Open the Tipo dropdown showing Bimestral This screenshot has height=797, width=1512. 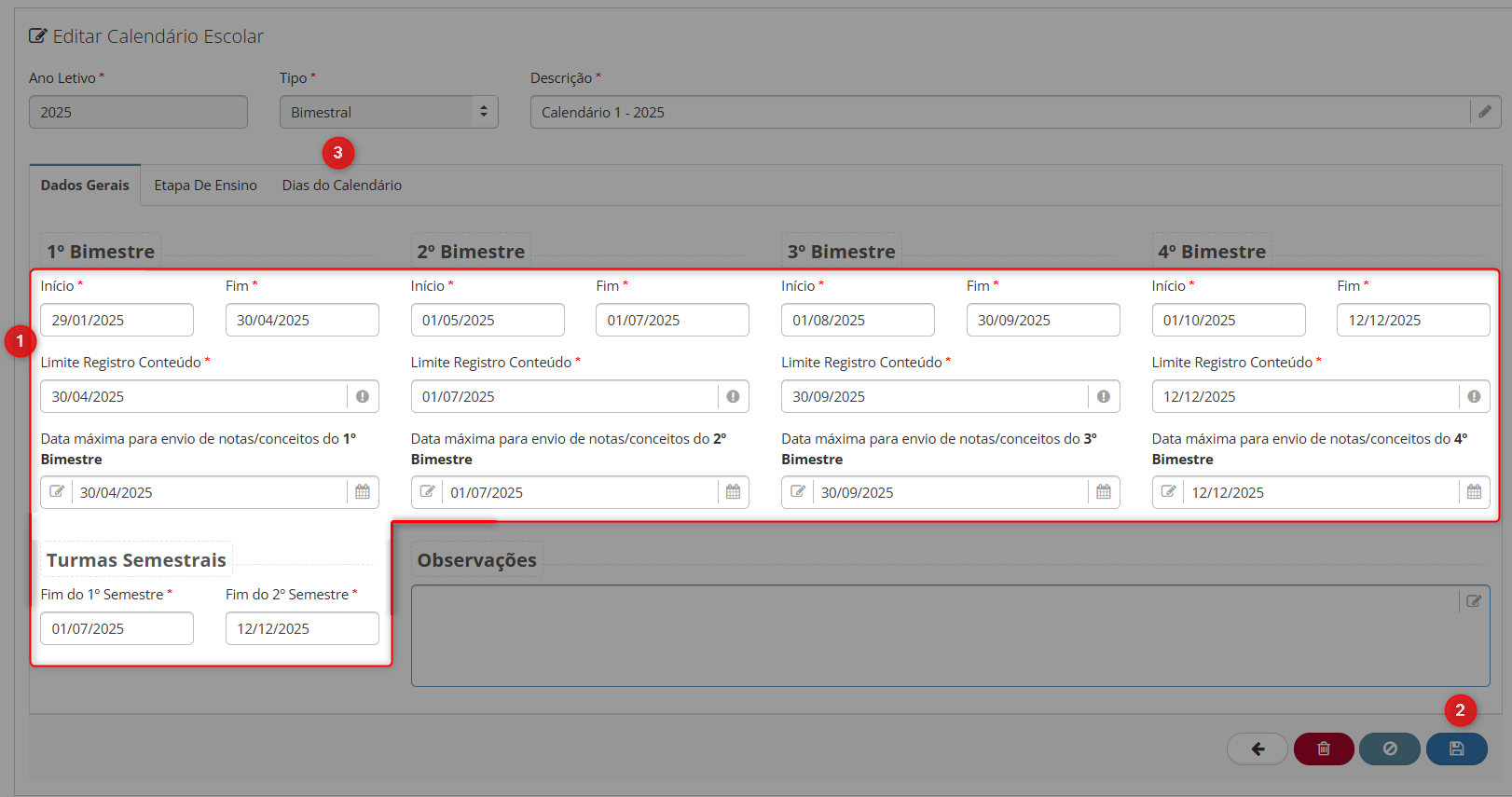[389, 112]
